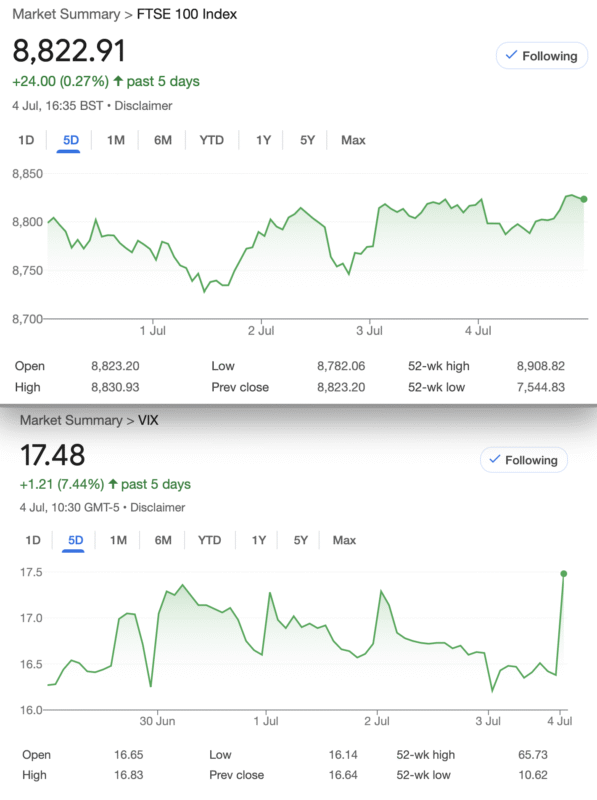The image size is (597, 800).
Task: Toggle the Following button for FTSE 100 Index
Action: (542, 56)
